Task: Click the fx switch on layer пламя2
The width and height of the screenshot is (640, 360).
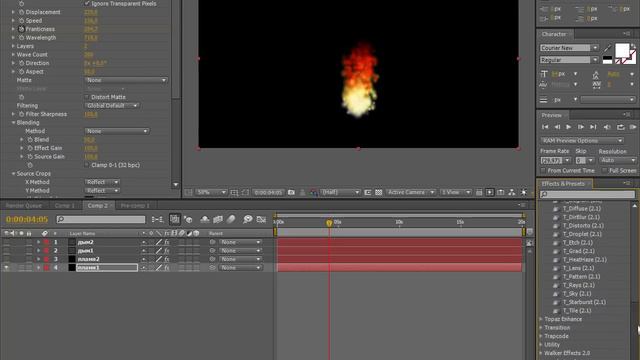Action: [x=167, y=259]
